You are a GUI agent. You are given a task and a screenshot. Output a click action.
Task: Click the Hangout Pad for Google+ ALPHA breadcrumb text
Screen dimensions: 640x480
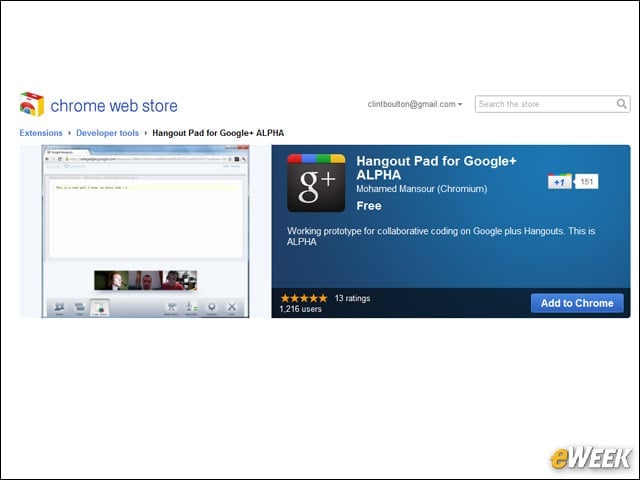pos(218,133)
